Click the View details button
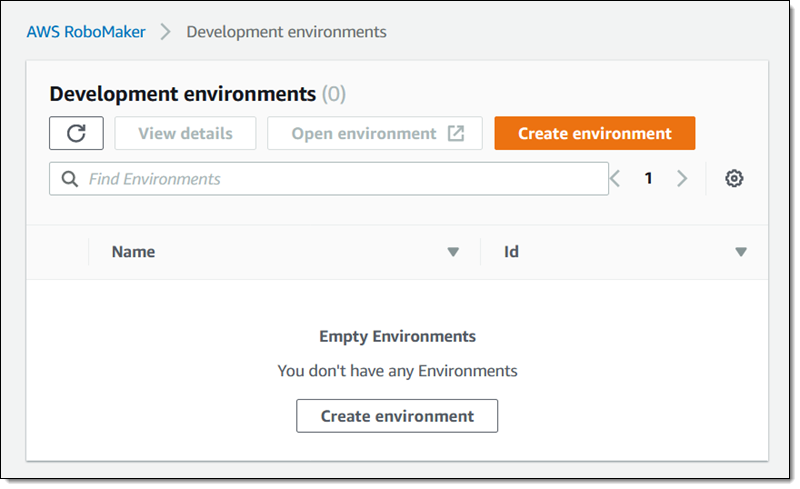800x489 pixels. click(x=185, y=133)
